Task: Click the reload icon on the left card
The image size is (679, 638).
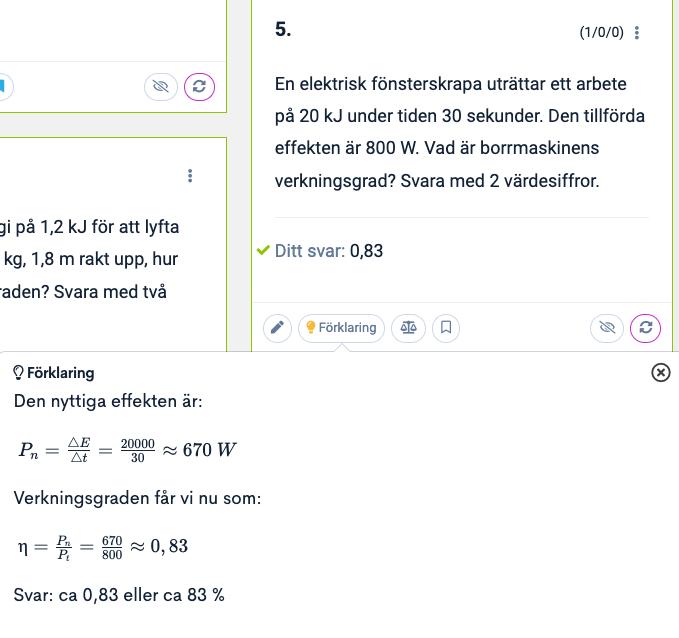Action: point(199,87)
